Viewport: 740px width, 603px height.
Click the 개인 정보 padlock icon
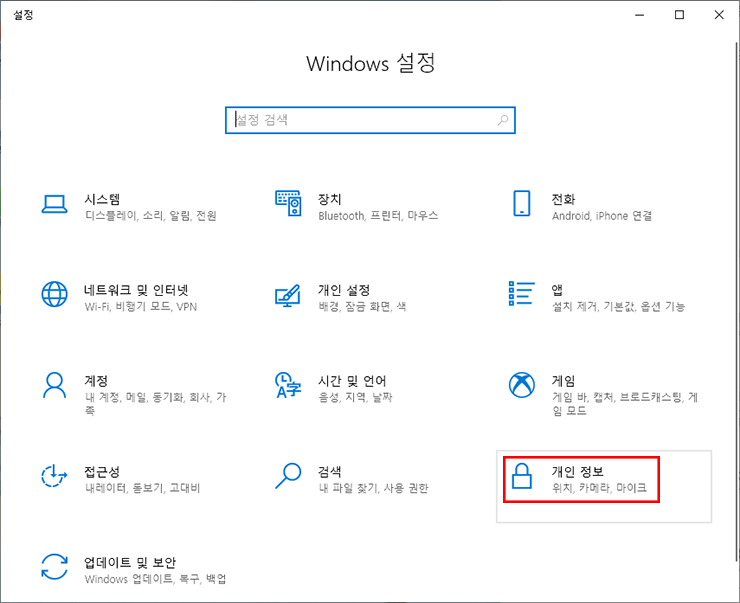click(x=521, y=476)
